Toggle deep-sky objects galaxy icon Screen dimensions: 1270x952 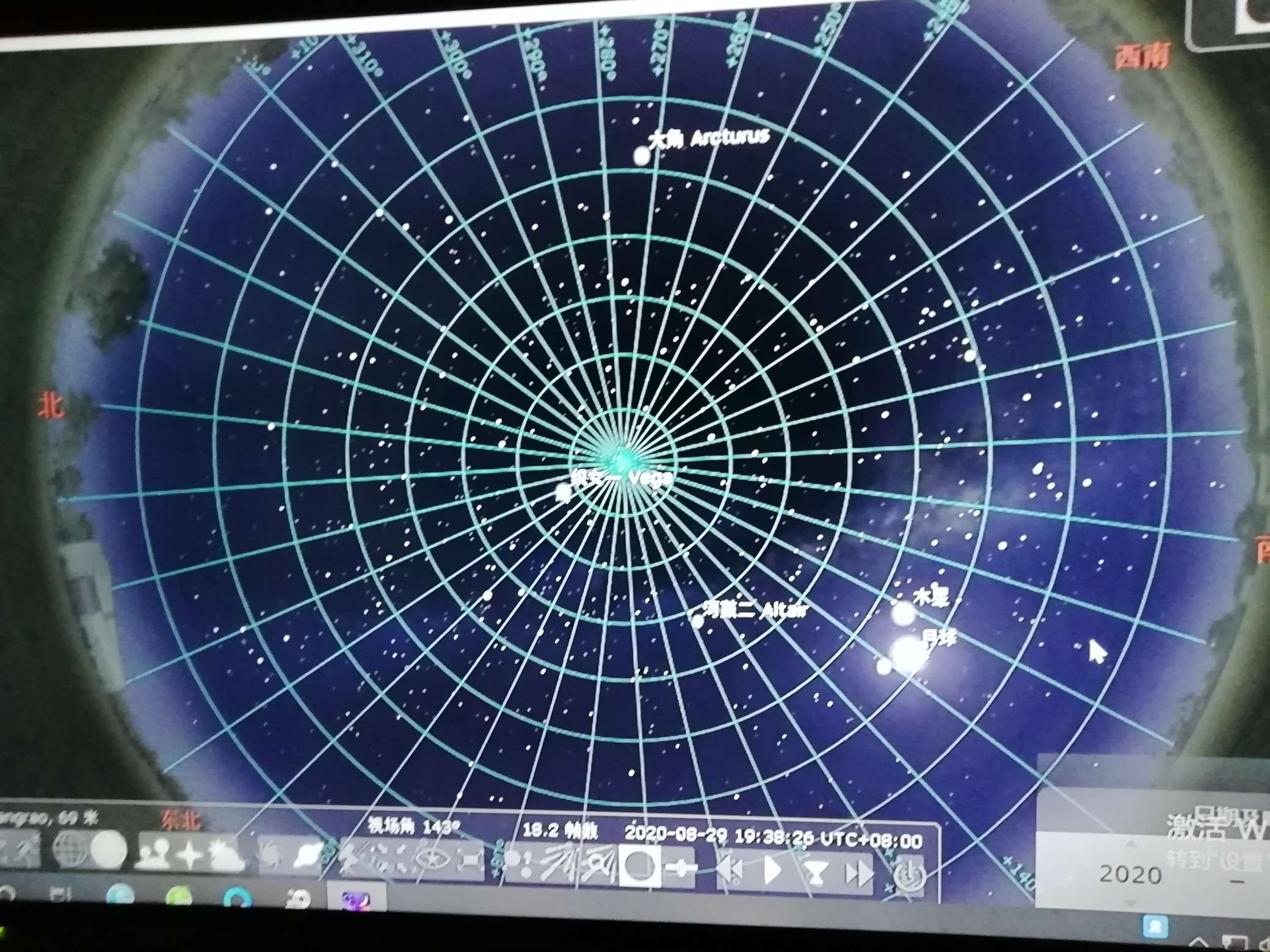tap(270, 856)
